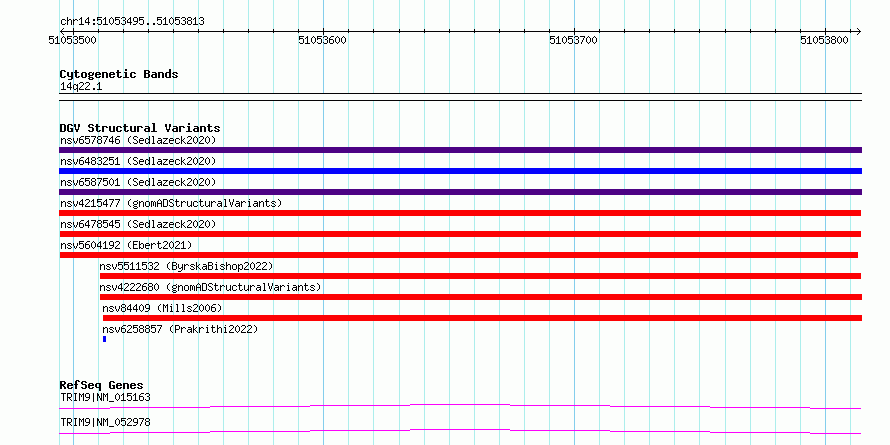
Task: Select the magenta line for TRIM9|NM_015163
Action: 460,406
